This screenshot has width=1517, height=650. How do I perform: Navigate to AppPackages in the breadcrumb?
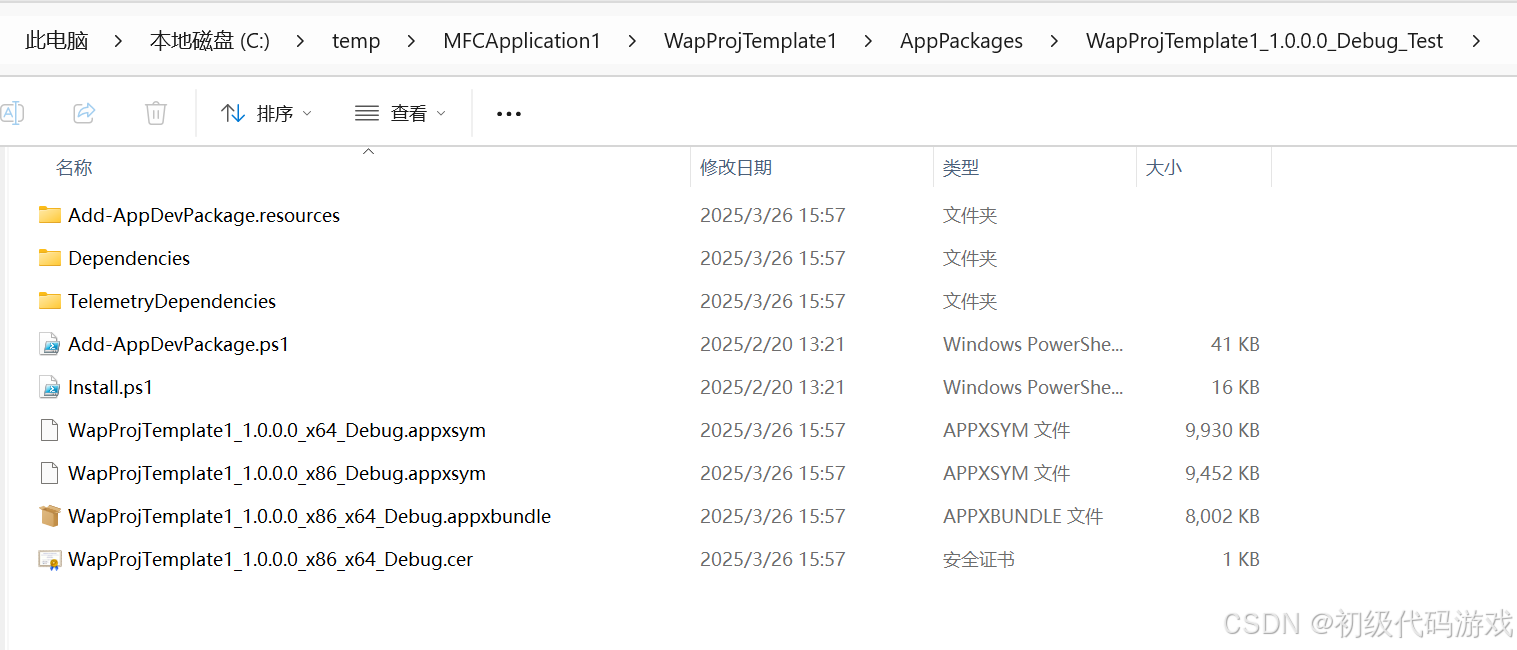click(961, 40)
